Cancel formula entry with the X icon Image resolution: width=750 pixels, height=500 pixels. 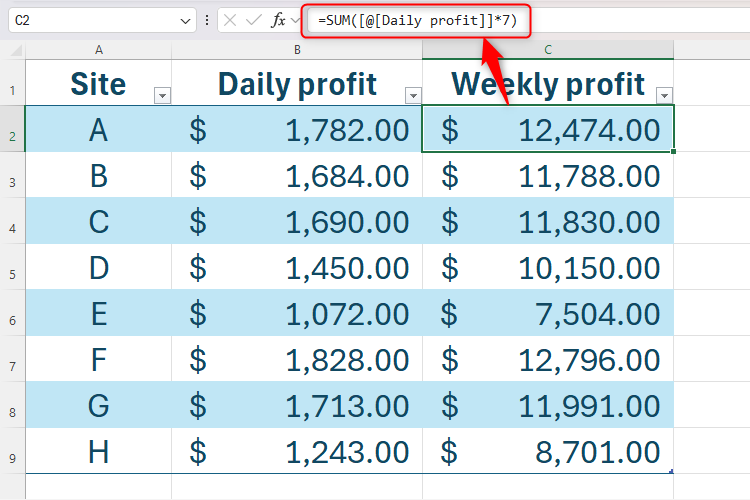pos(230,20)
